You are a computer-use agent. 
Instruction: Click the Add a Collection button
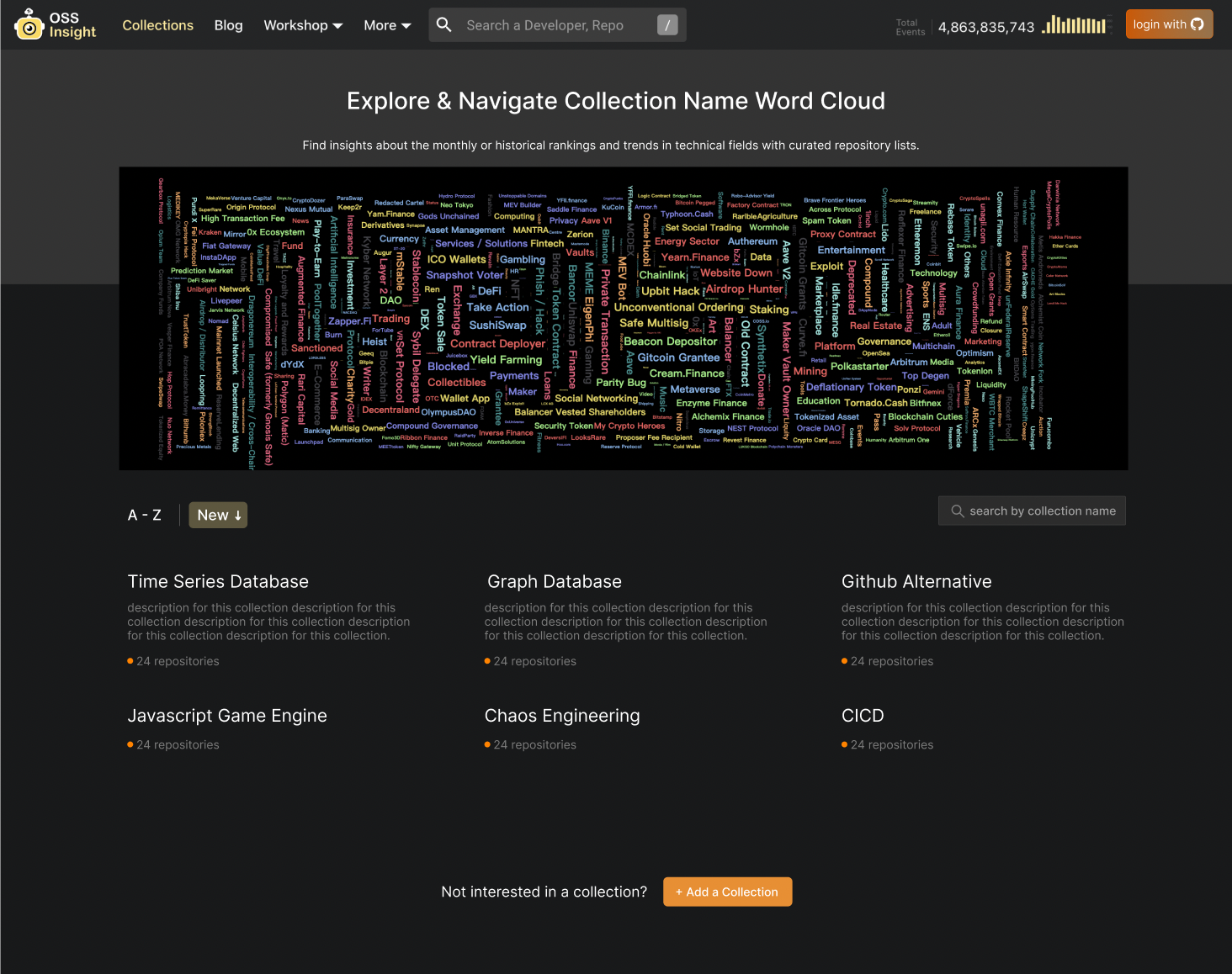(x=728, y=892)
